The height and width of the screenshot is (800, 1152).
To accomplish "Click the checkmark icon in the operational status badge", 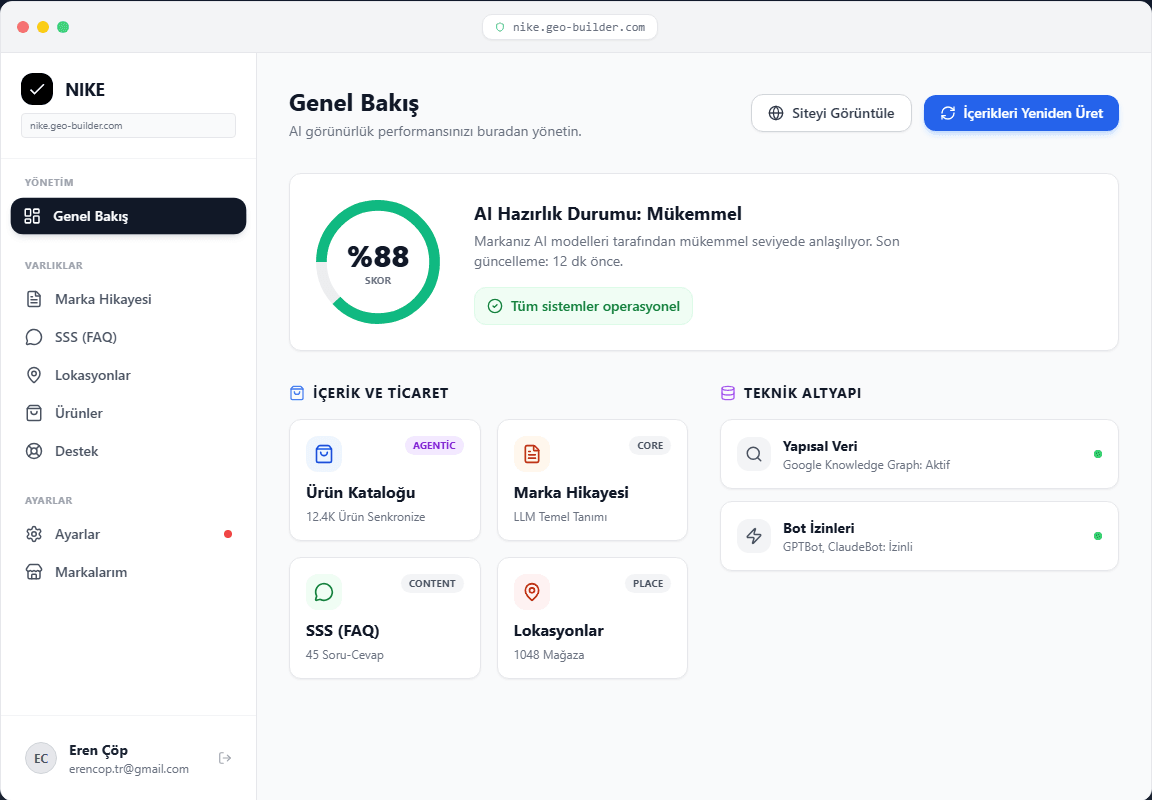I will 495,306.
